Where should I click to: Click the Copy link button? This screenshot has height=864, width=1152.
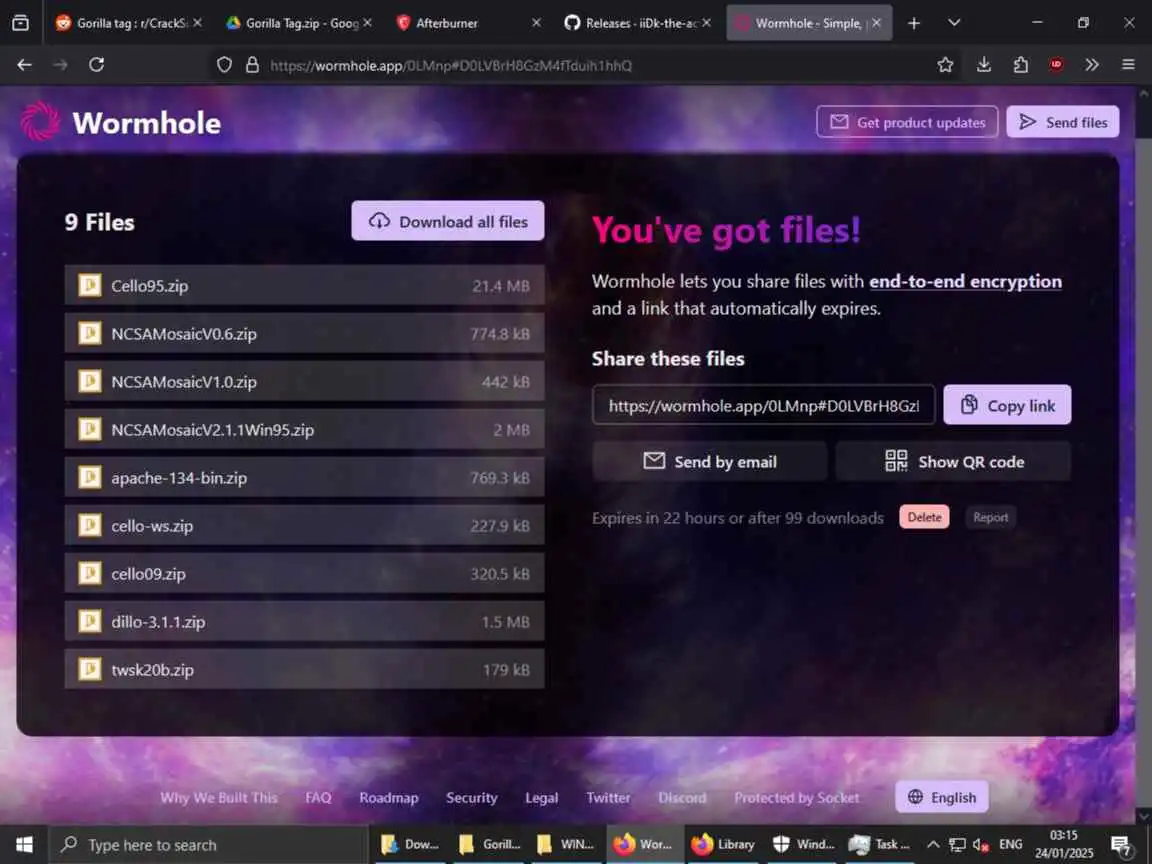(1007, 405)
